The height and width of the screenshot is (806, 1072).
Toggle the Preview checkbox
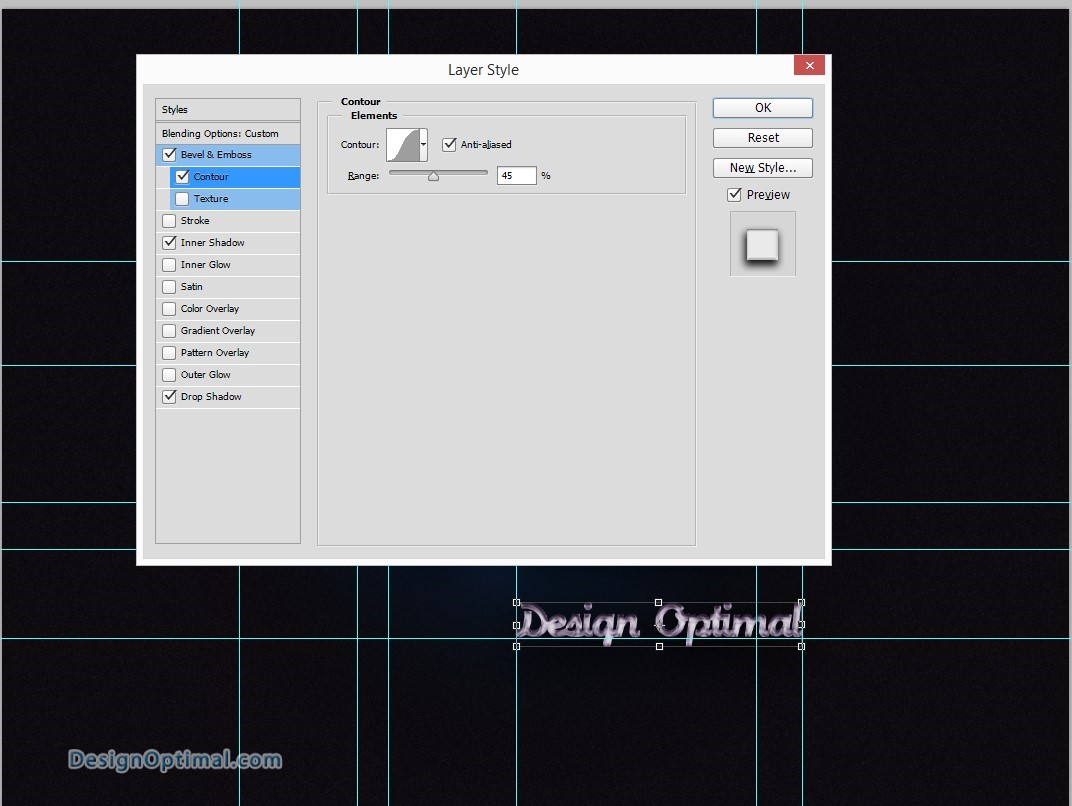pyautogui.click(x=734, y=195)
